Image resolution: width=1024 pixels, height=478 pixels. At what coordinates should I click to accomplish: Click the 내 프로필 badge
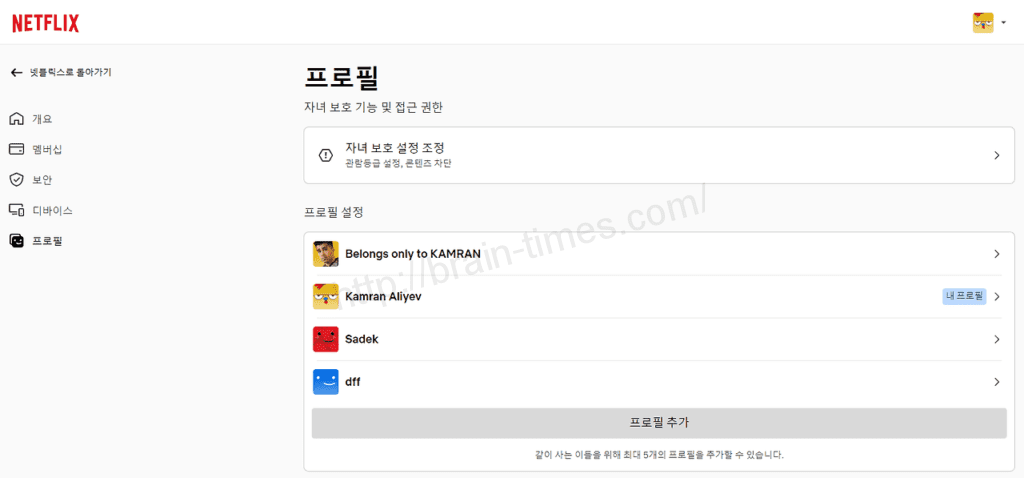pos(963,297)
